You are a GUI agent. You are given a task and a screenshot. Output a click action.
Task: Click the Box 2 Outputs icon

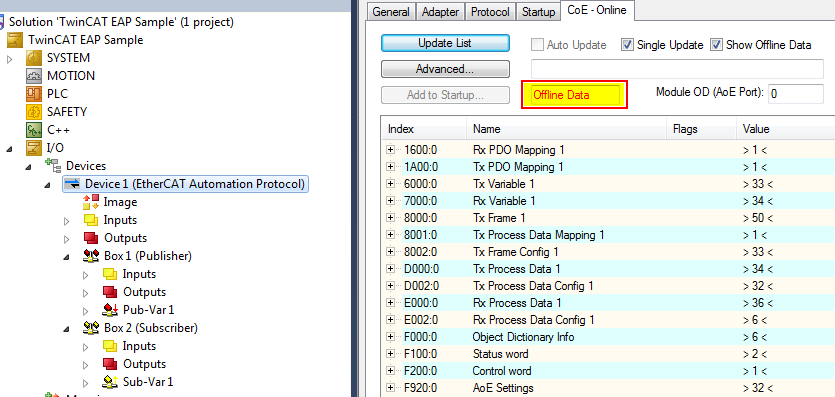[110, 364]
